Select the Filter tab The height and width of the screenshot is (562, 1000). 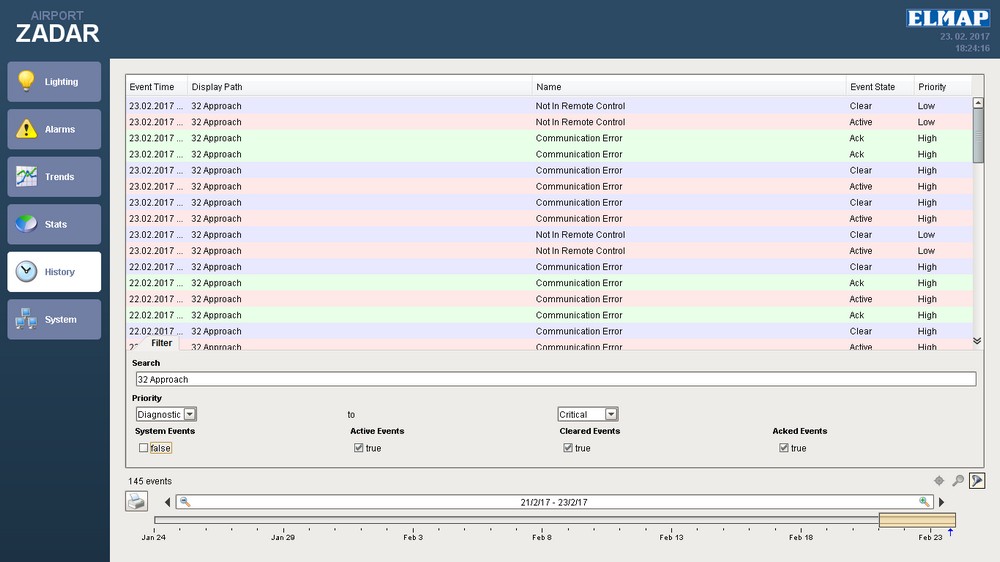(x=161, y=343)
